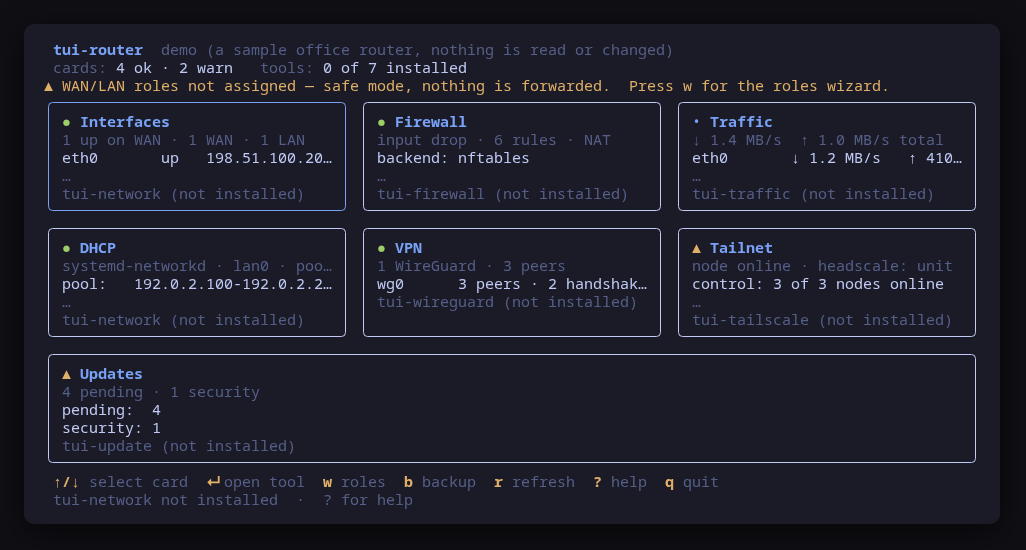The image size is (1026, 550).
Task: Select the Updates card title
Action: (111, 374)
